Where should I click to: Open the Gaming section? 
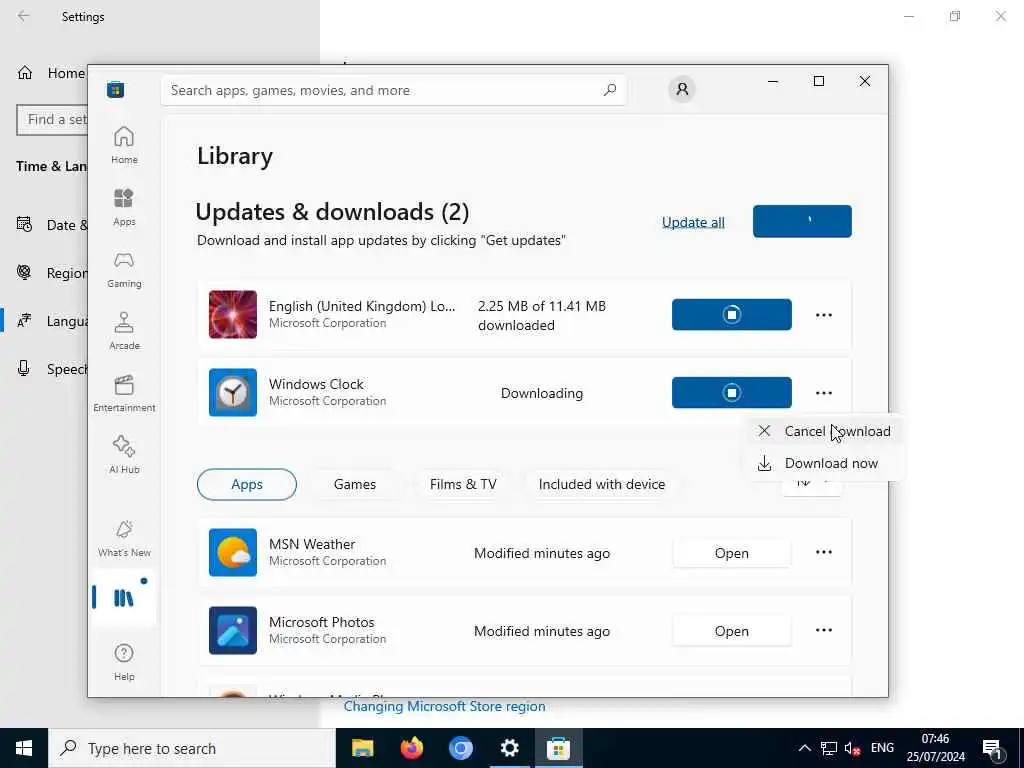(124, 269)
